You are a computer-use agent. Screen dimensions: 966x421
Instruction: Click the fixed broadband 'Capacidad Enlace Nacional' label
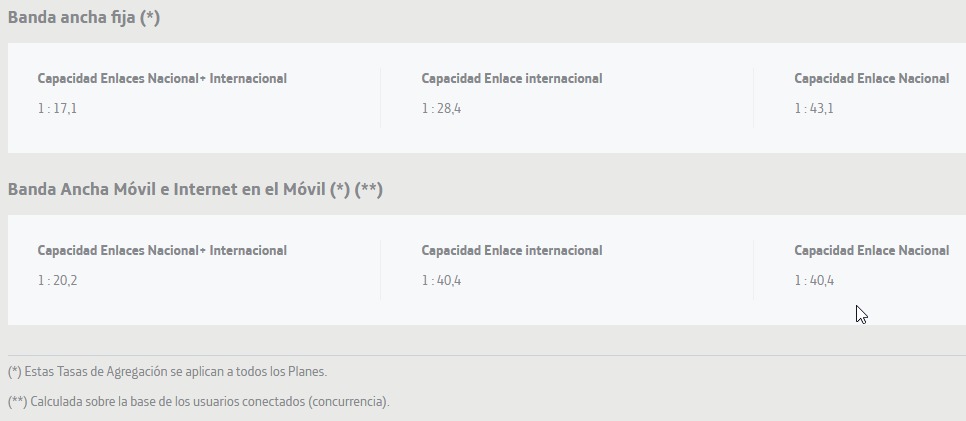(871, 79)
